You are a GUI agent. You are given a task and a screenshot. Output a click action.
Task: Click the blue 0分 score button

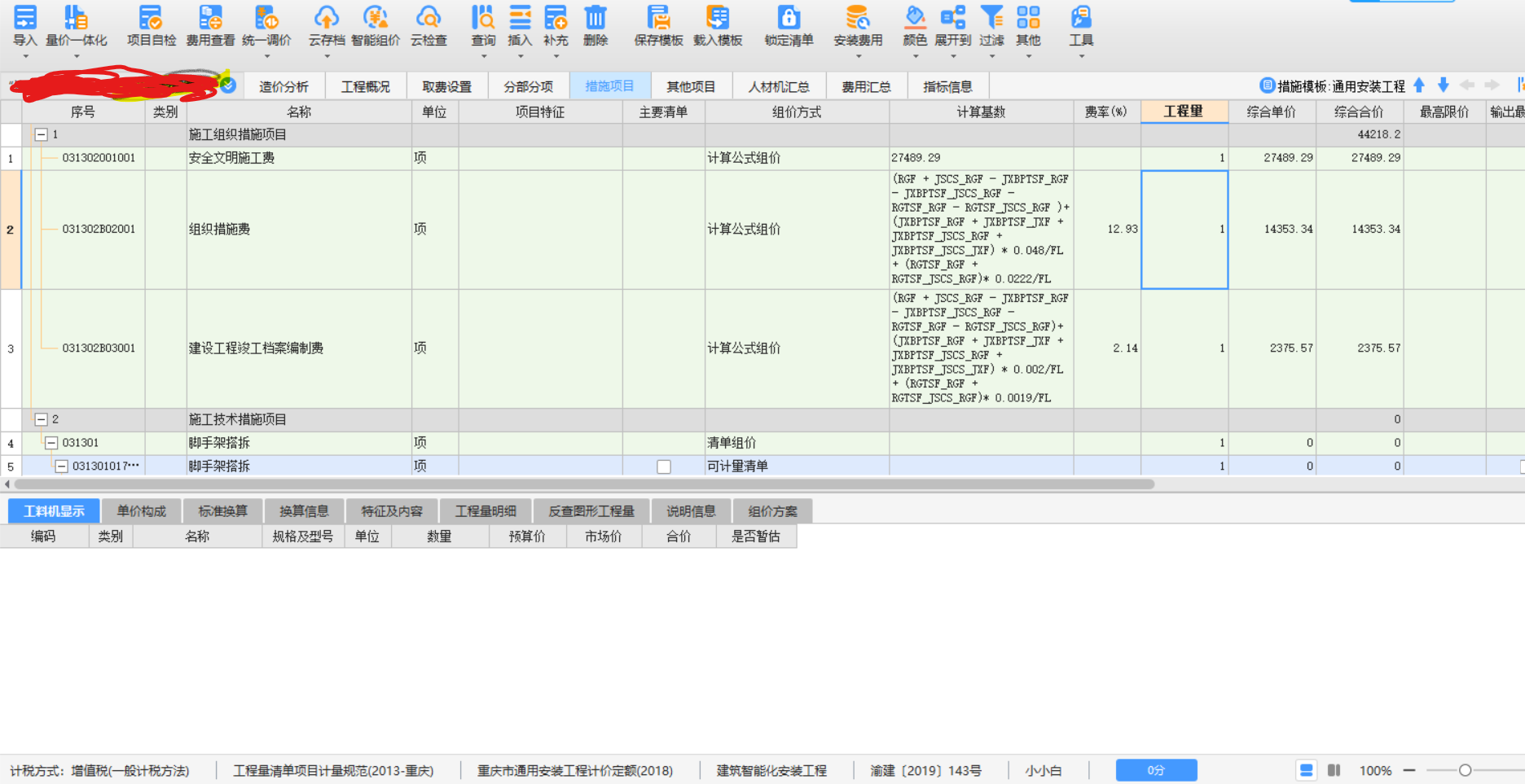[x=1156, y=770]
